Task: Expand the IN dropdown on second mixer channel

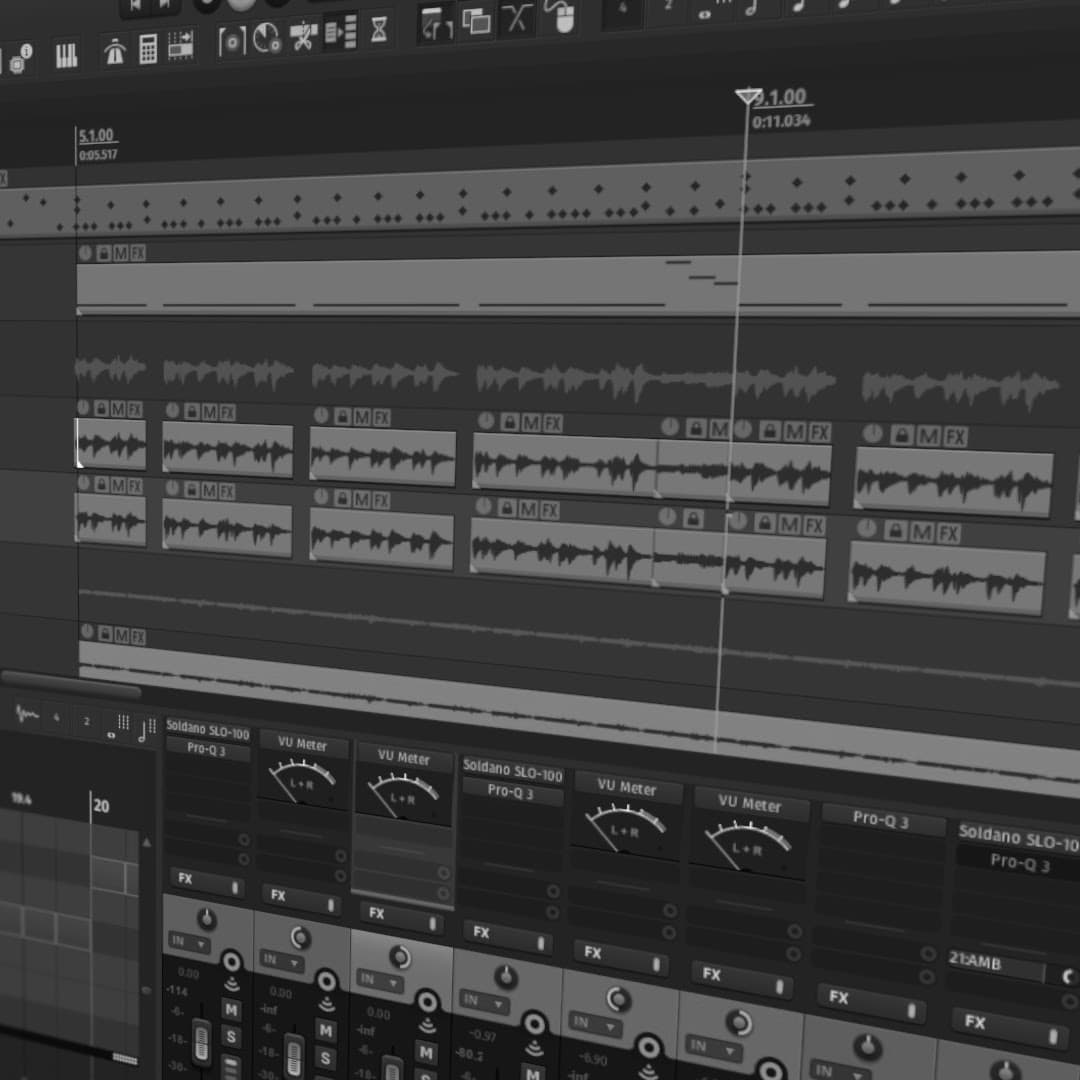Action: (281, 961)
